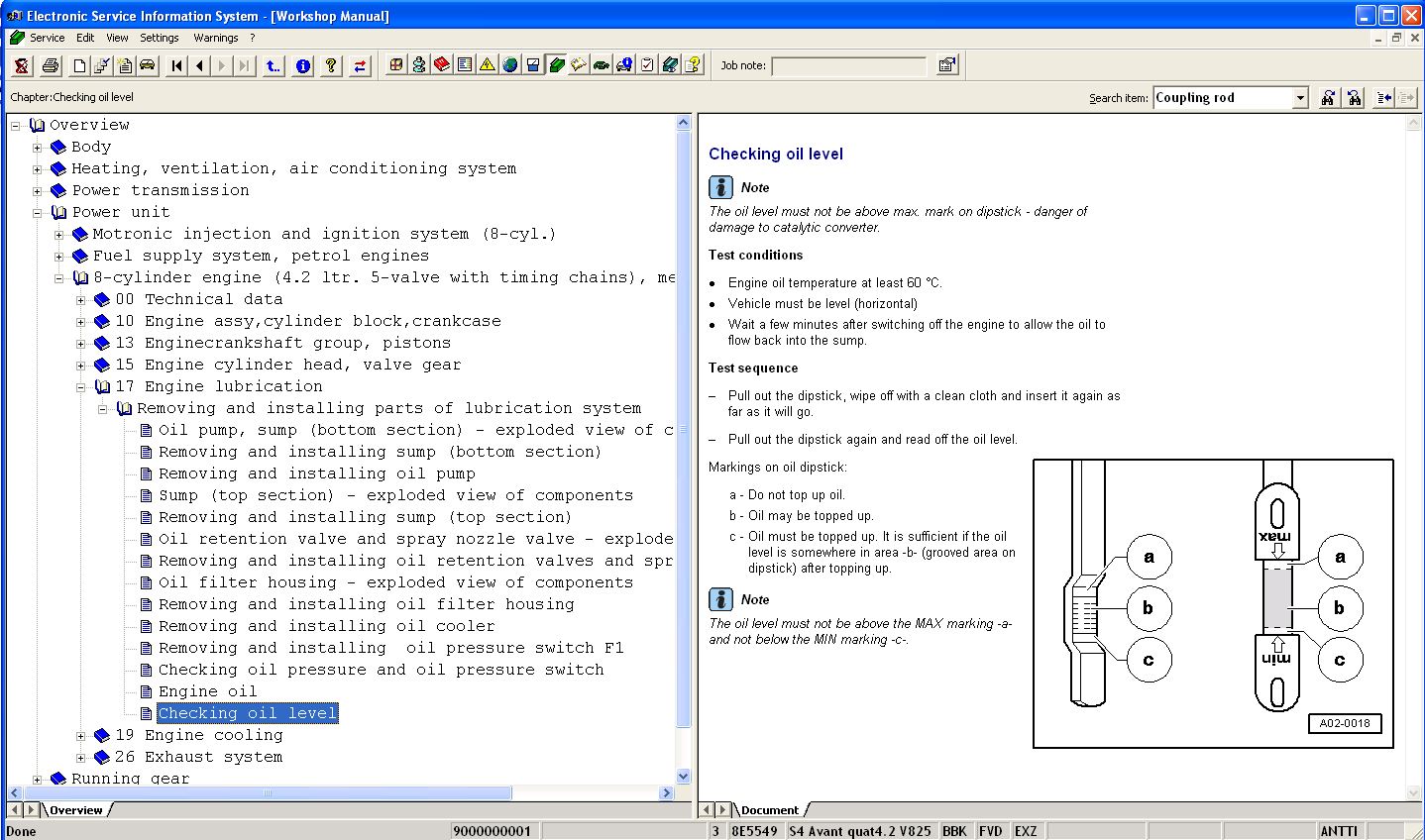Expand the 19 Engine cooling node

tap(81, 735)
